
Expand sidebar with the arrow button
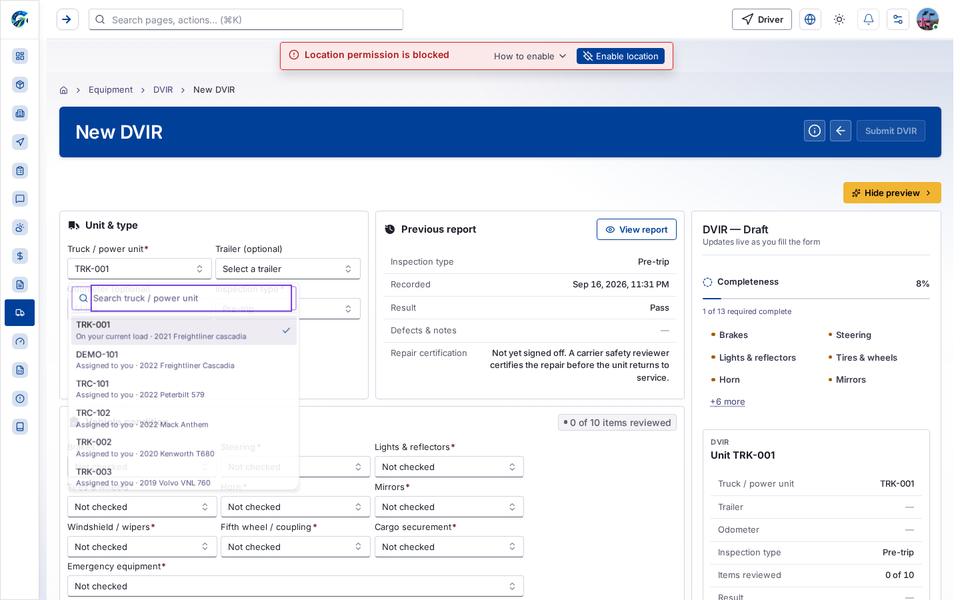click(x=67, y=20)
